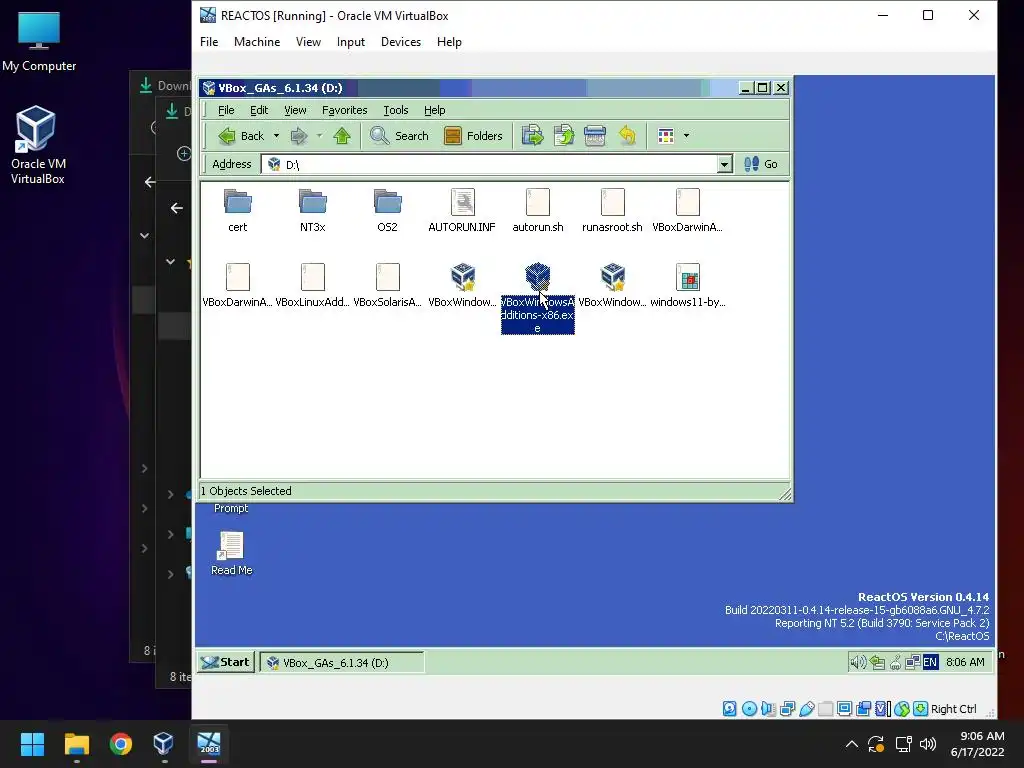Click the green Up folder arrow
The image size is (1024, 768).
coord(342,136)
